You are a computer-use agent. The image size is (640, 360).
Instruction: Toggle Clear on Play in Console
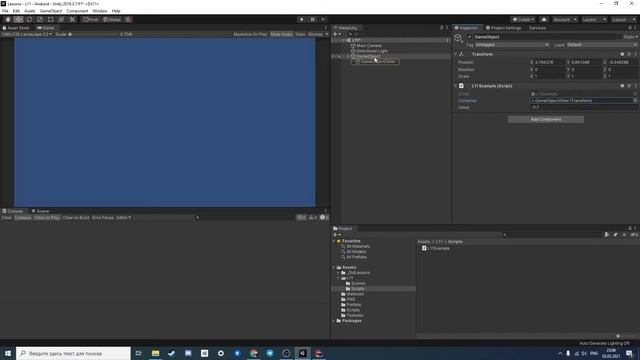tap(47, 218)
